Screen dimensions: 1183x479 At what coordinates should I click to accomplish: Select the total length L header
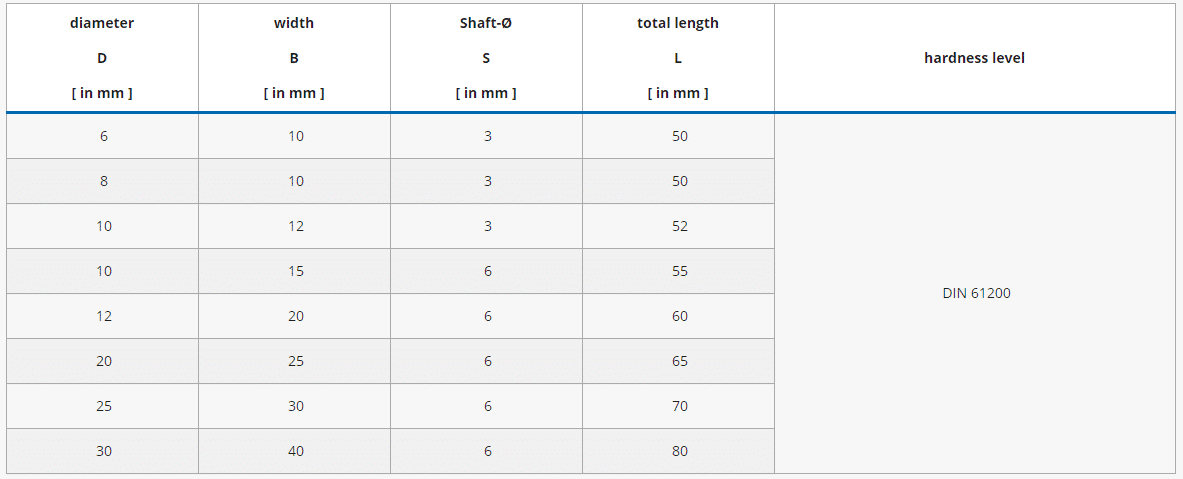pos(678,58)
